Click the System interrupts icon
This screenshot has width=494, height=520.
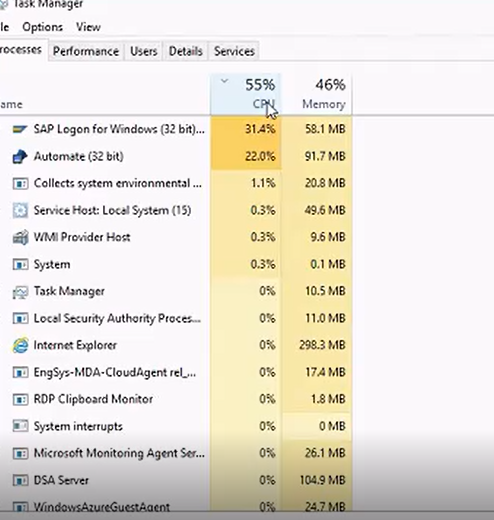click(x=20, y=426)
